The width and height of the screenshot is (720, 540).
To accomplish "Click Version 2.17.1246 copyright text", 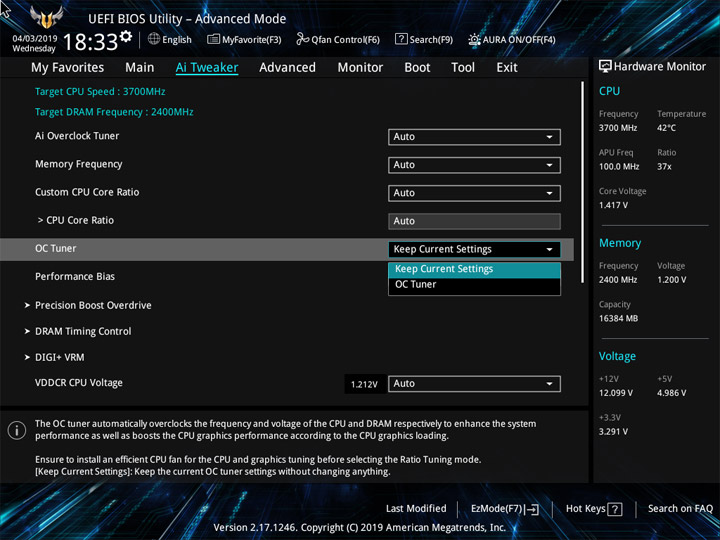I will [x=360, y=528].
